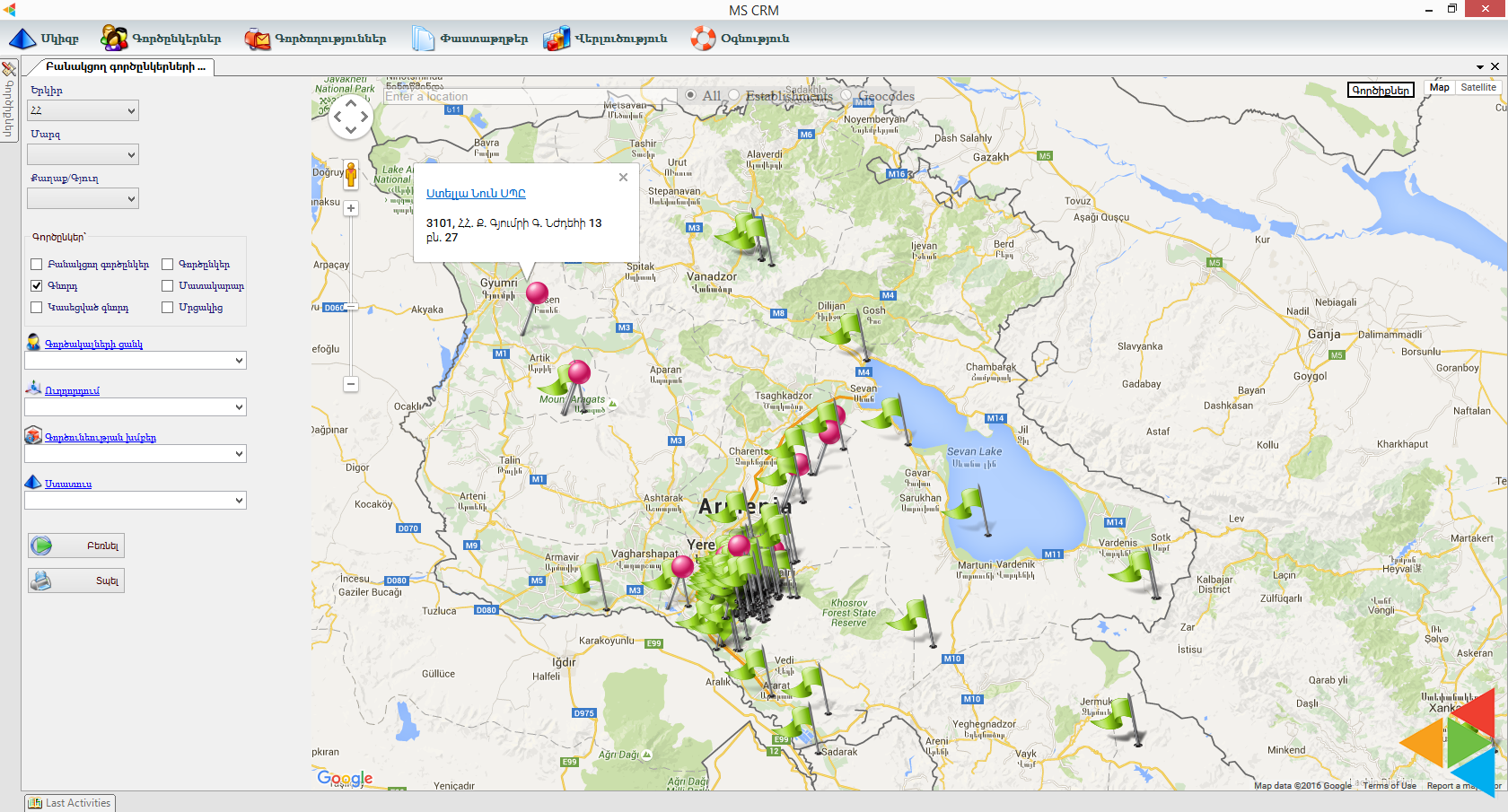Open the Օգնություն (Help) menu
Screen dimensions: 1508x812
coord(740,39)
